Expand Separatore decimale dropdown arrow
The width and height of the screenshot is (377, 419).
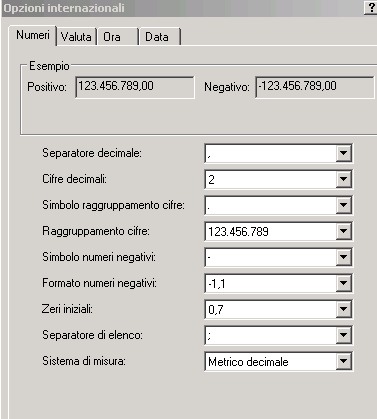tap(343, 154)
